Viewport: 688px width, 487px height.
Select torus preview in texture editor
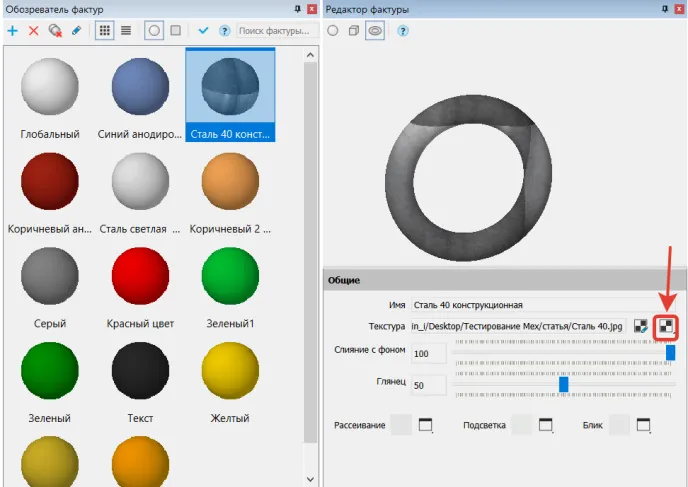(x=375, y=31)
